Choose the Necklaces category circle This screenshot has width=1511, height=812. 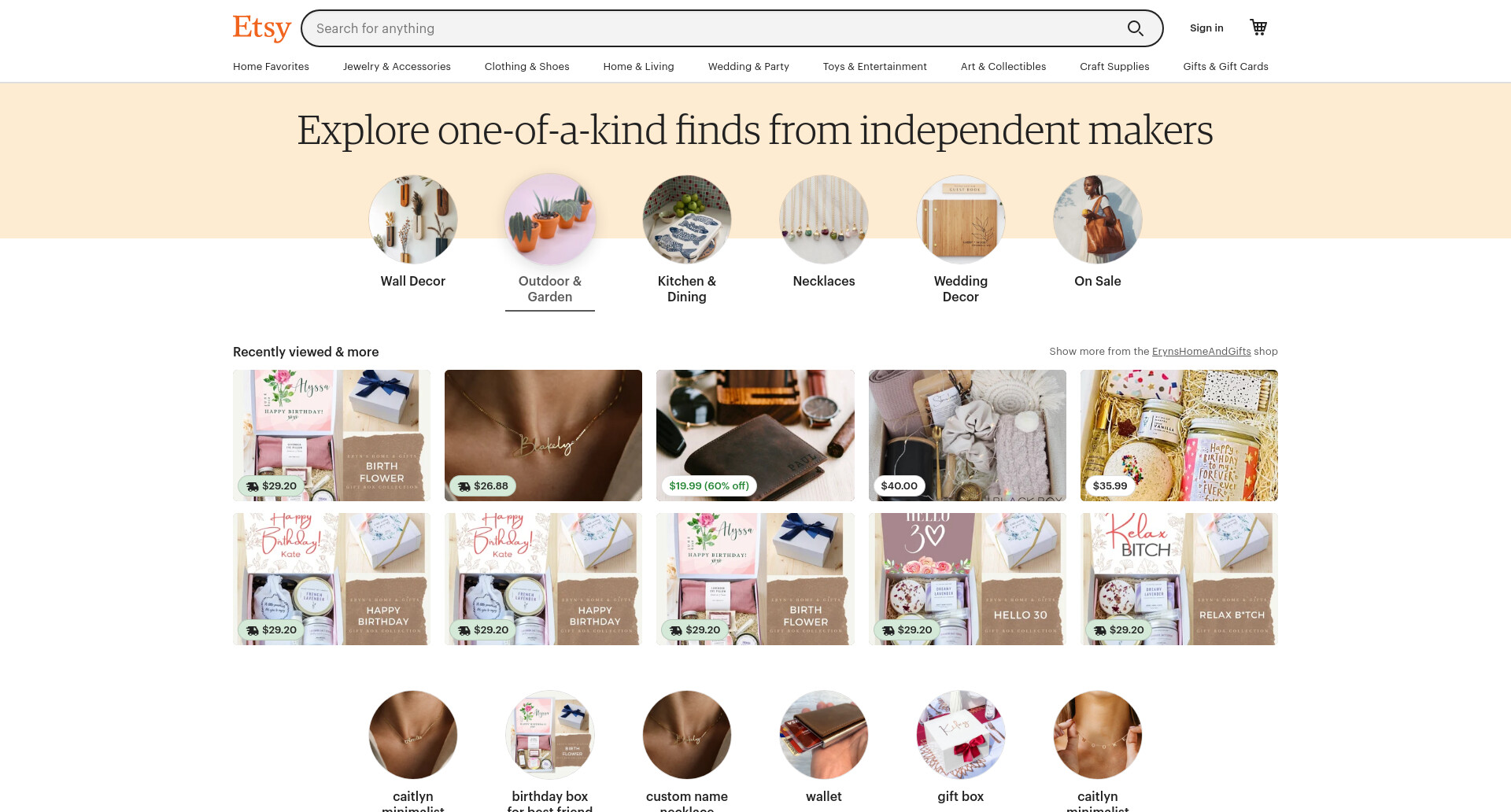click(824, 220)
